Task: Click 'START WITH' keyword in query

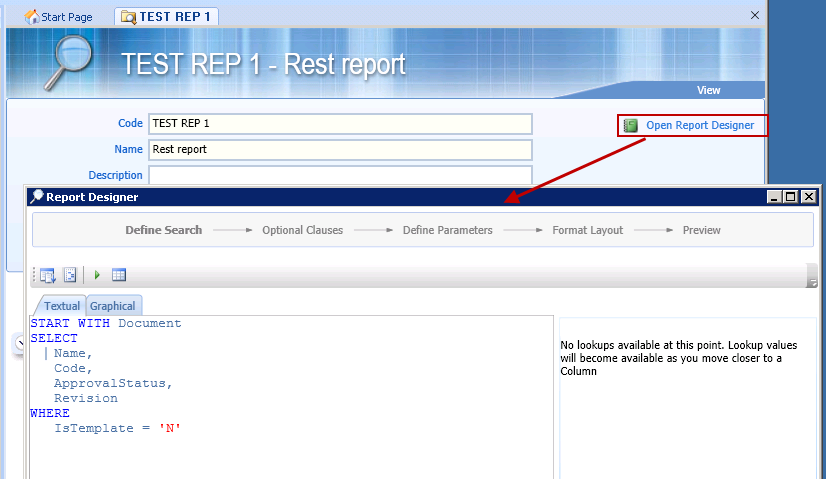Action: click(70, 323)
